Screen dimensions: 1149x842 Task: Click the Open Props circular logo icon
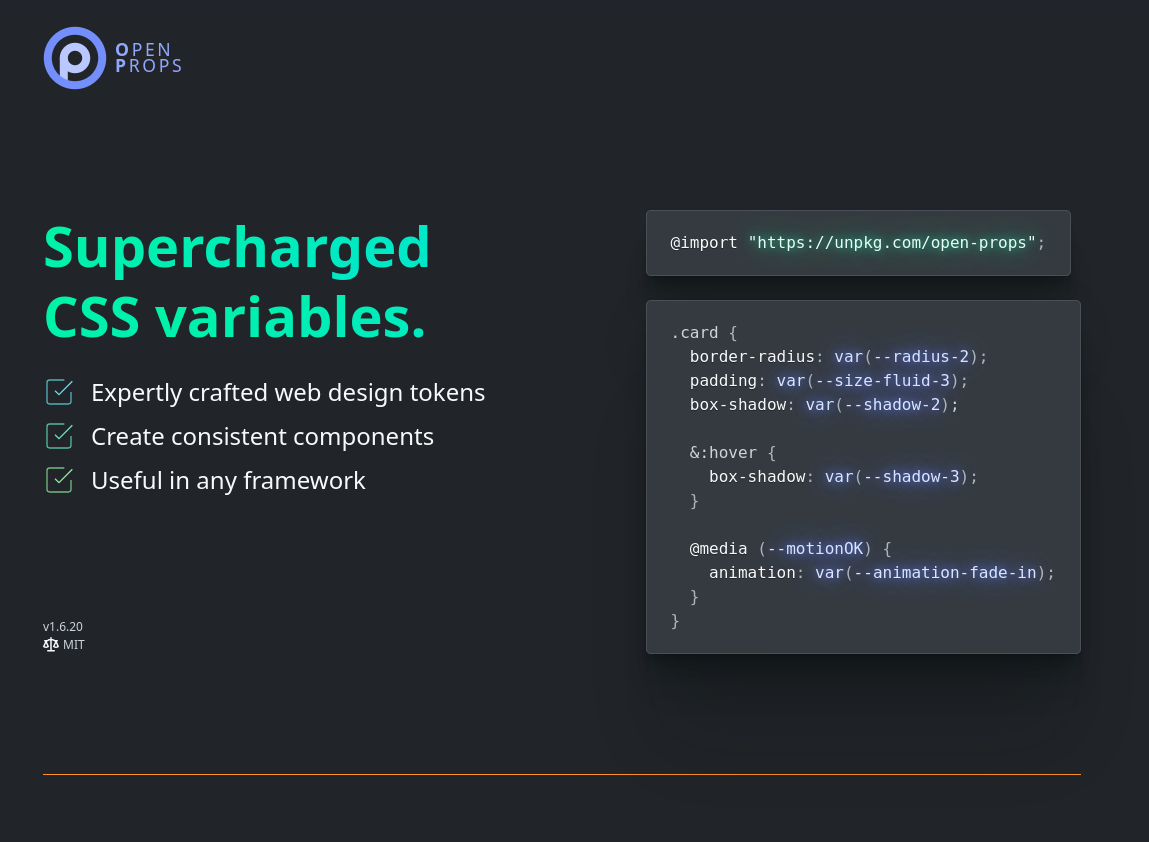[x=75, y=58]
